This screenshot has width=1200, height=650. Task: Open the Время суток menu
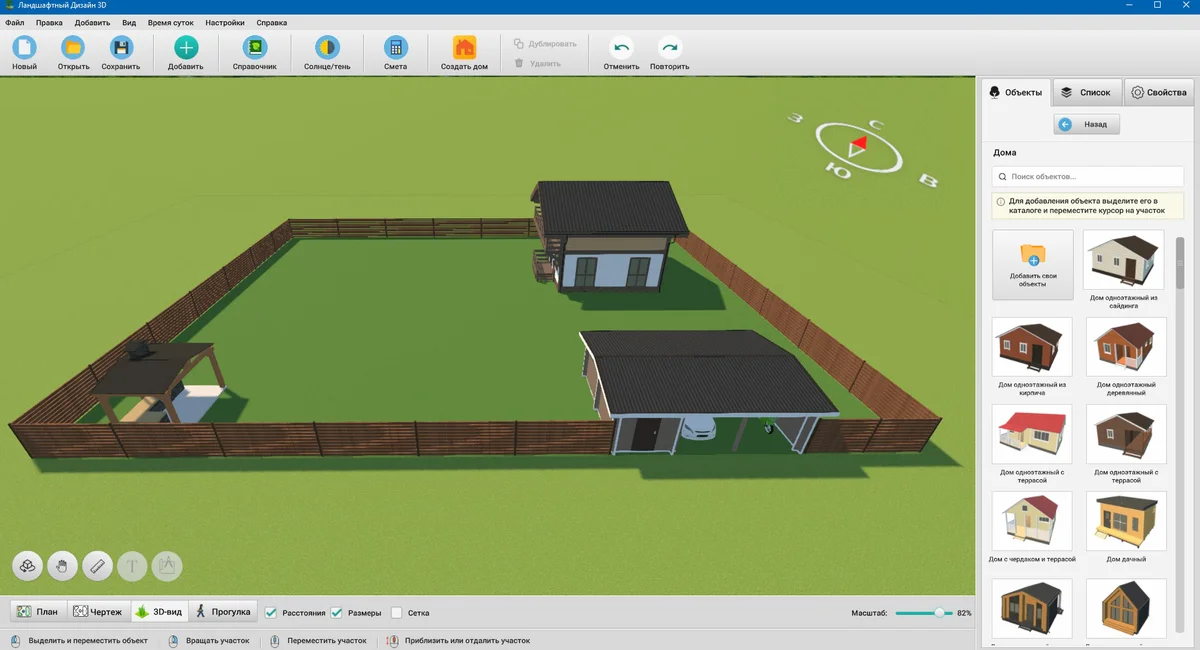(171, 22)
